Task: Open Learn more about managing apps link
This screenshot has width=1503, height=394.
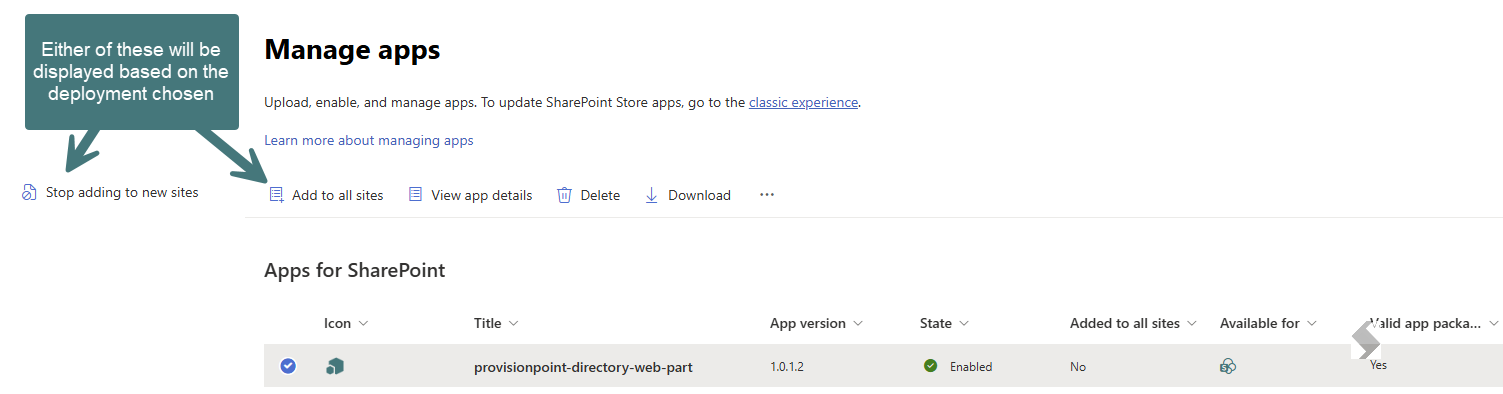Action: pyautogui.click(x=369, y=140)
